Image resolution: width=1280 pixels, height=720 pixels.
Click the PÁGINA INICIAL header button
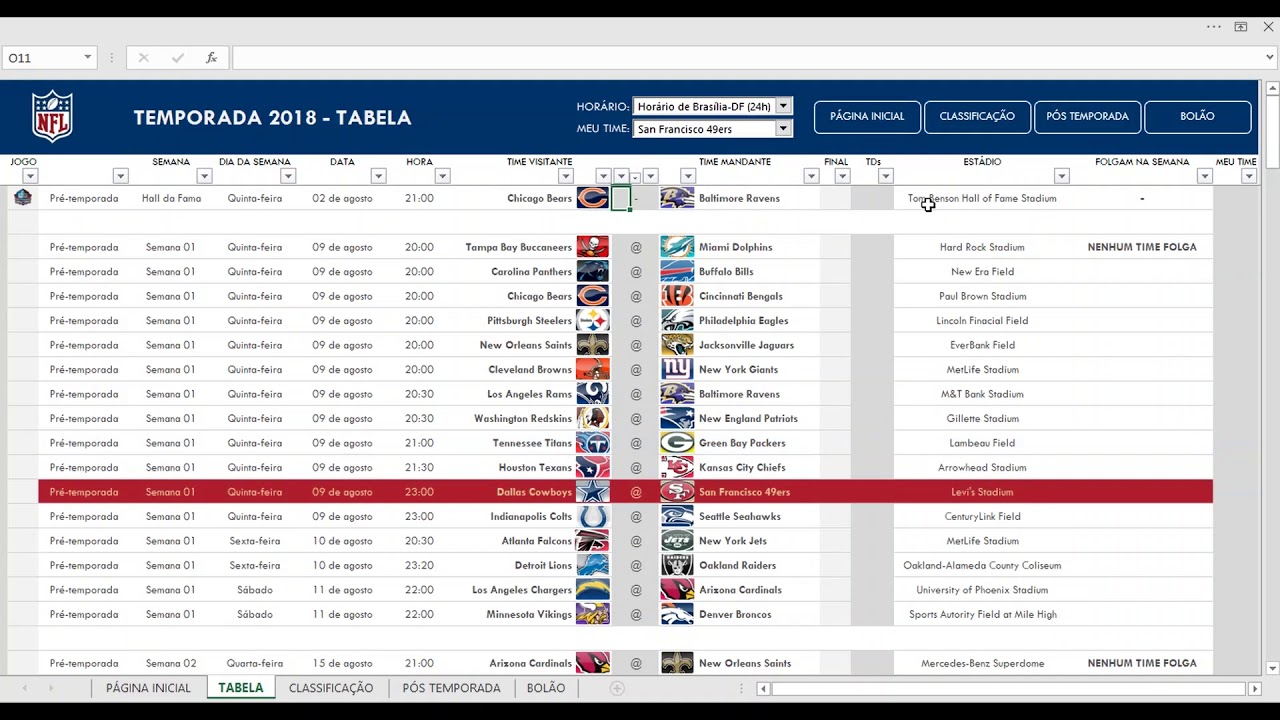pyautogui.click(x=867, y=116)
